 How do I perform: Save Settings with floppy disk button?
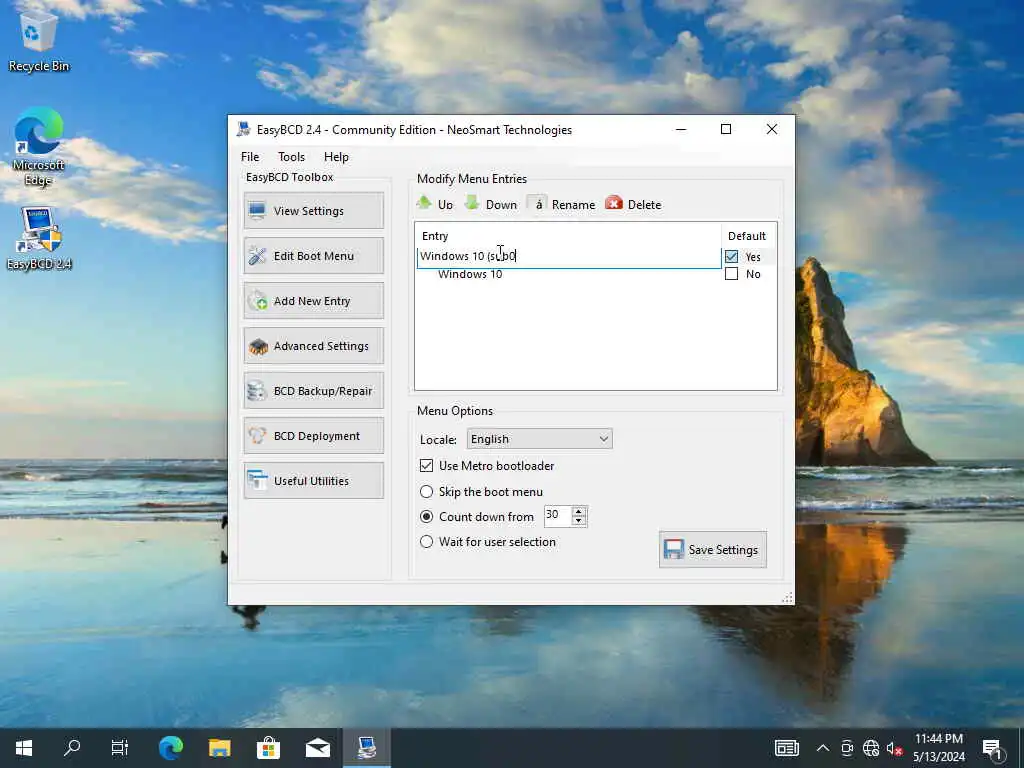[x=712, y=549]
